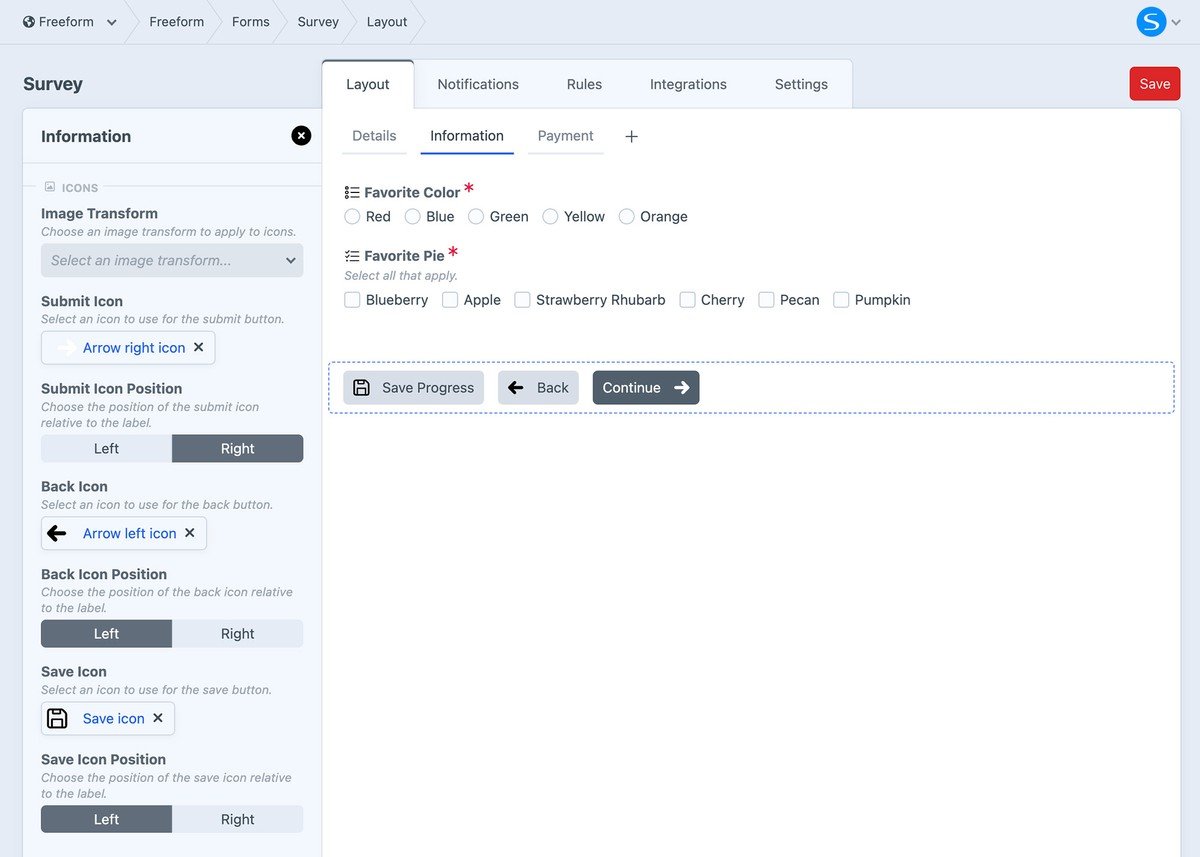Select the Yellow radio option
1200x857 pixels.
[x=550, y=216]
